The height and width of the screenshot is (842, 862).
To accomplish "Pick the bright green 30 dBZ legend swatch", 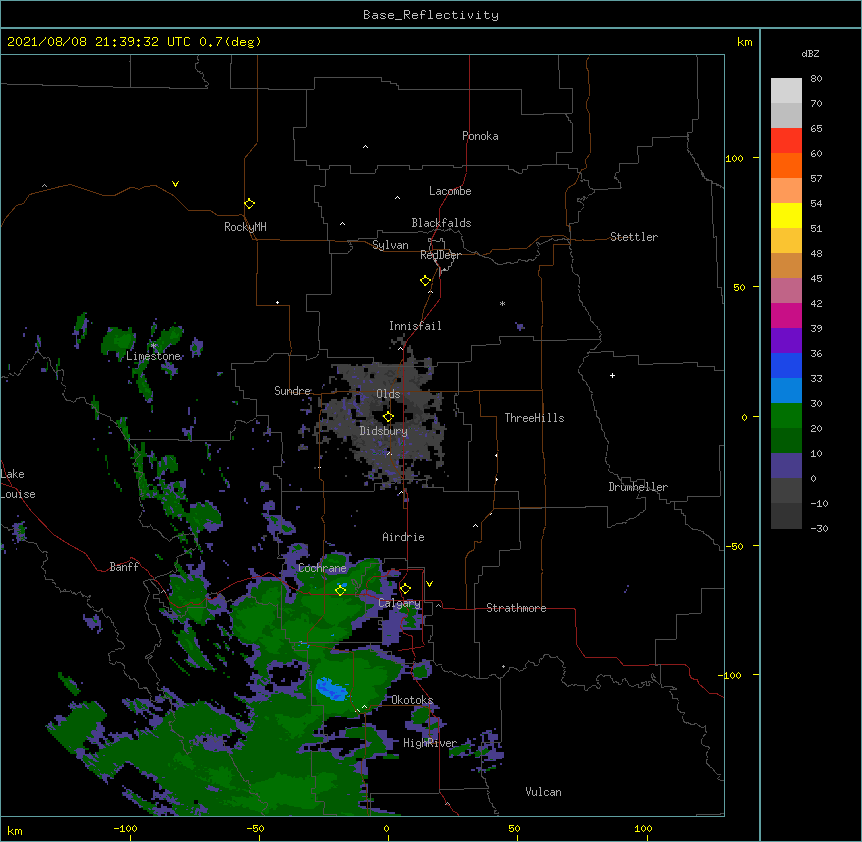I will (786, 416).
